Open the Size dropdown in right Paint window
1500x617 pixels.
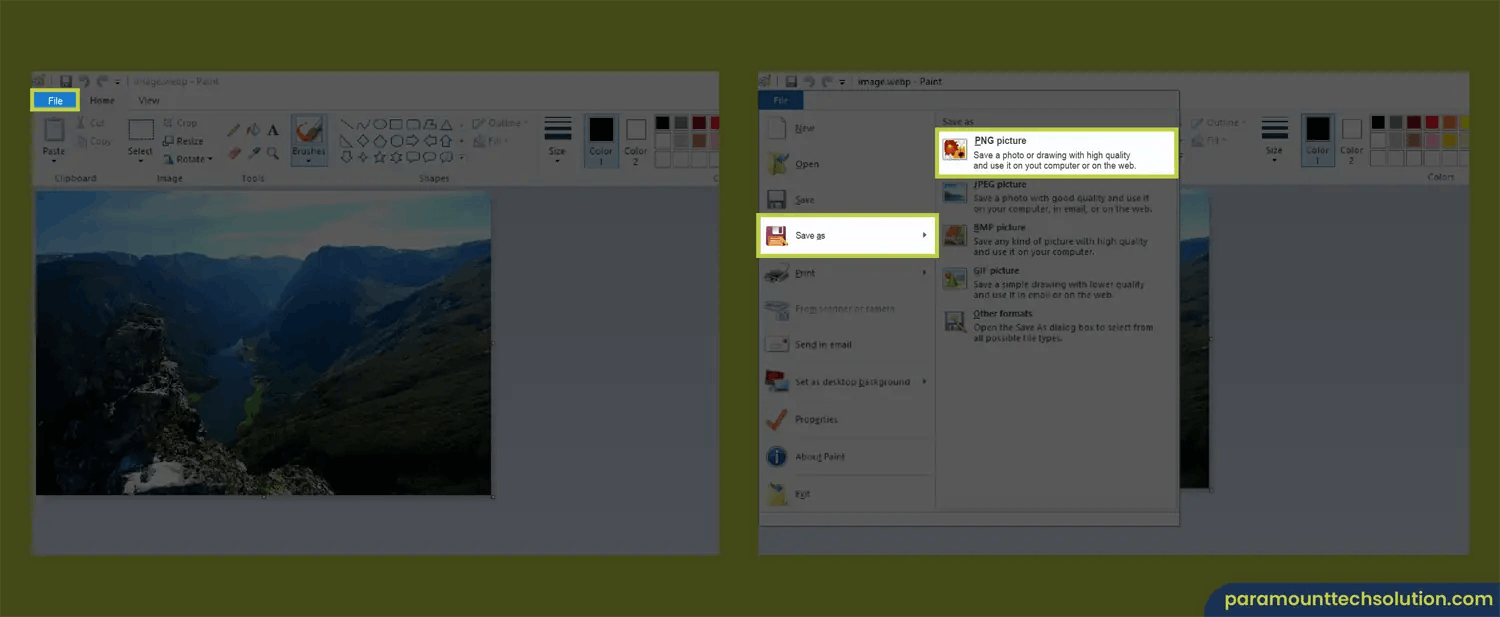[x=1274, y=140]
